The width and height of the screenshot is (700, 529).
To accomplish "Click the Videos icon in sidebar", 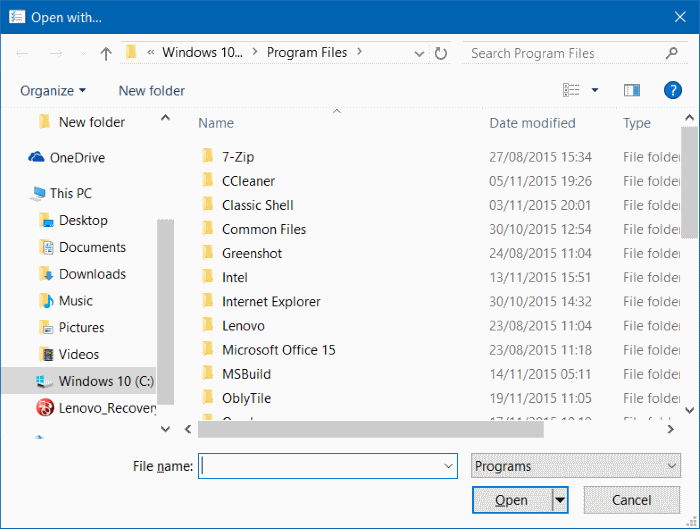I will pos(46,354).
